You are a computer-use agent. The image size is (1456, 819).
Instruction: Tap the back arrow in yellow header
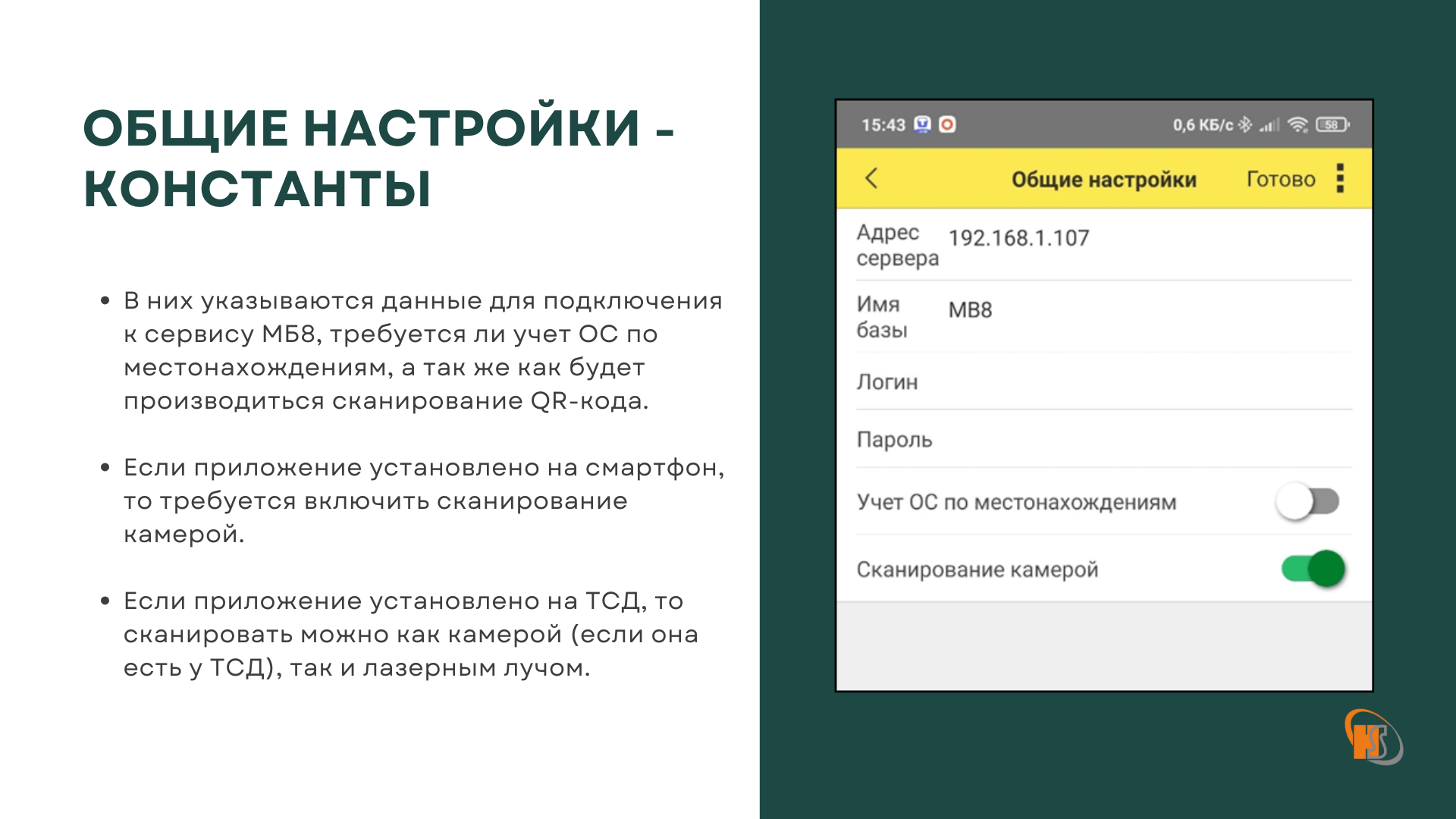click(871, 178)
